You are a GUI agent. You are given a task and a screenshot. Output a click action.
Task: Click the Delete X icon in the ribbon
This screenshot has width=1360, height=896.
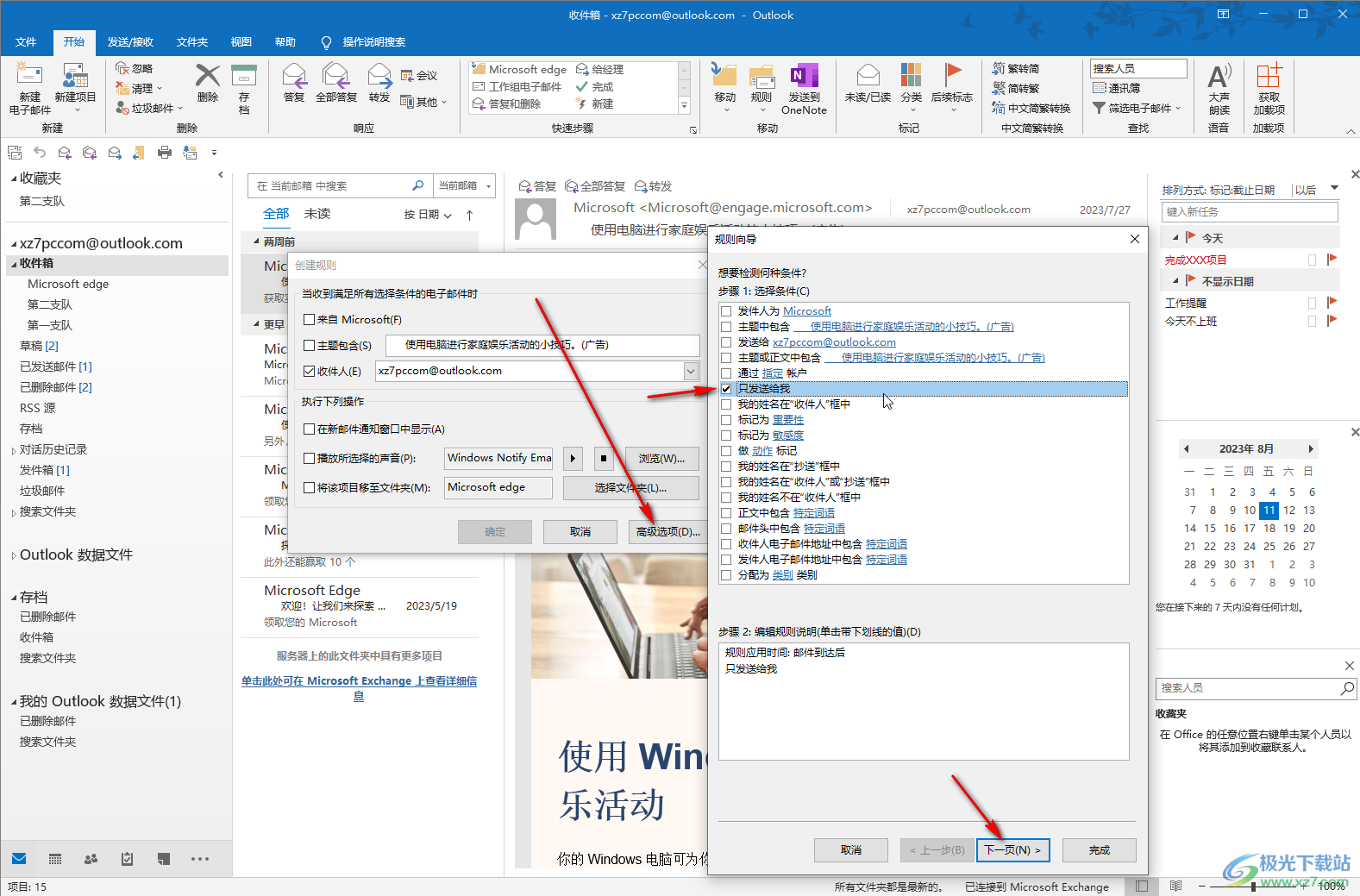click(x=208, y=75)
